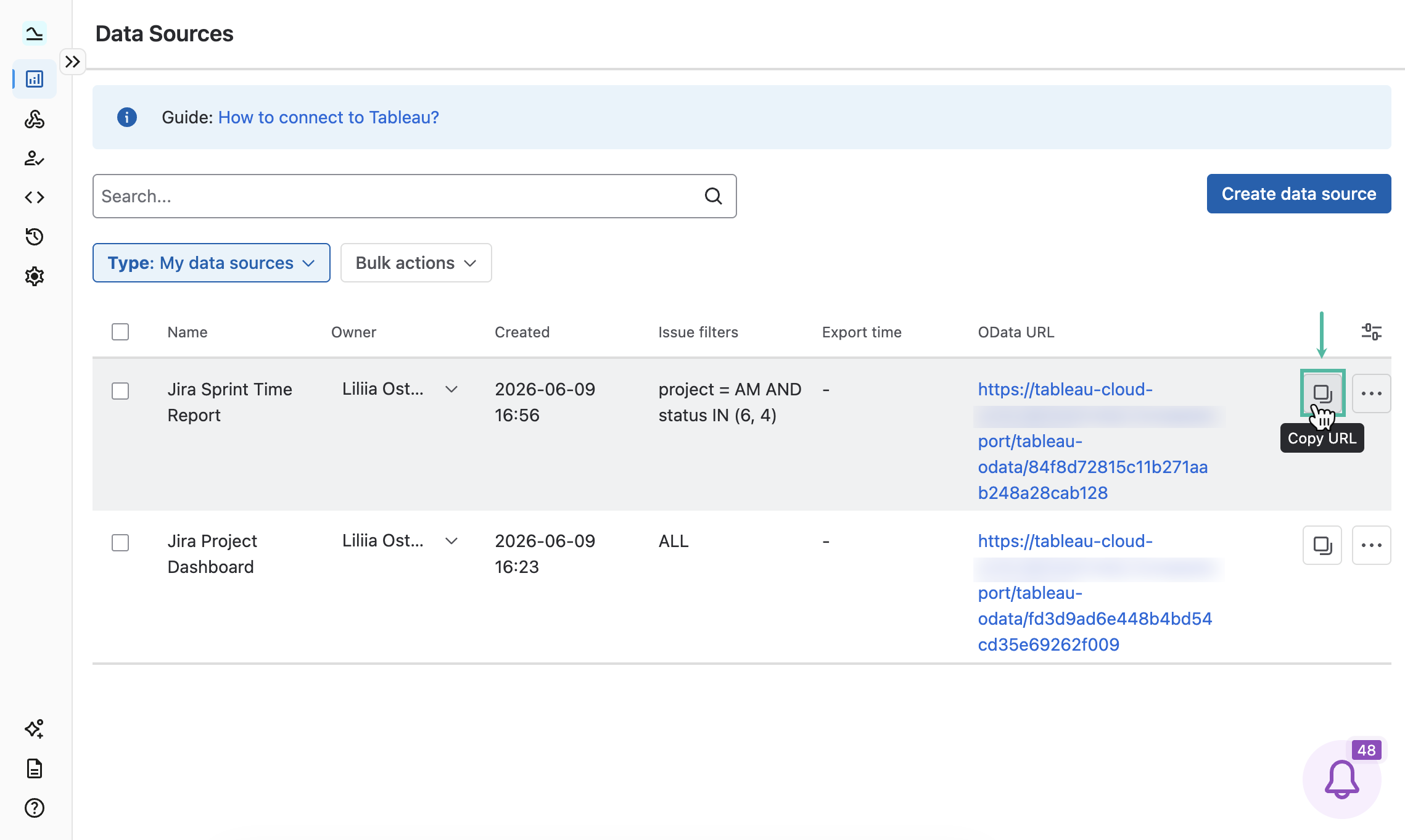Open the user permissions icon in sidebar
1405x840 pixels.
point(35,159)
